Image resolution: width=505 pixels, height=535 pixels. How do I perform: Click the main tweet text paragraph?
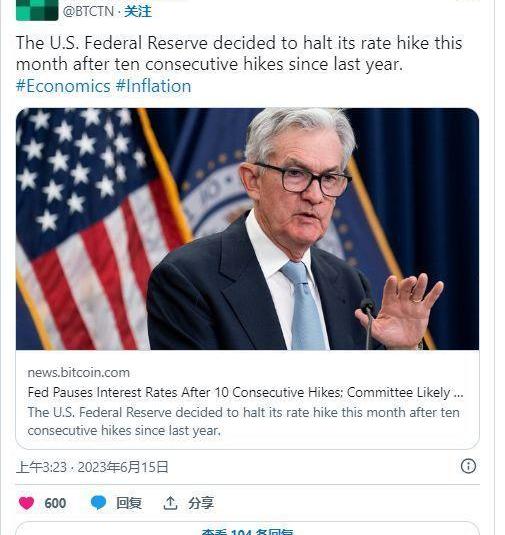pyautogui.click(x=239, y=54)
